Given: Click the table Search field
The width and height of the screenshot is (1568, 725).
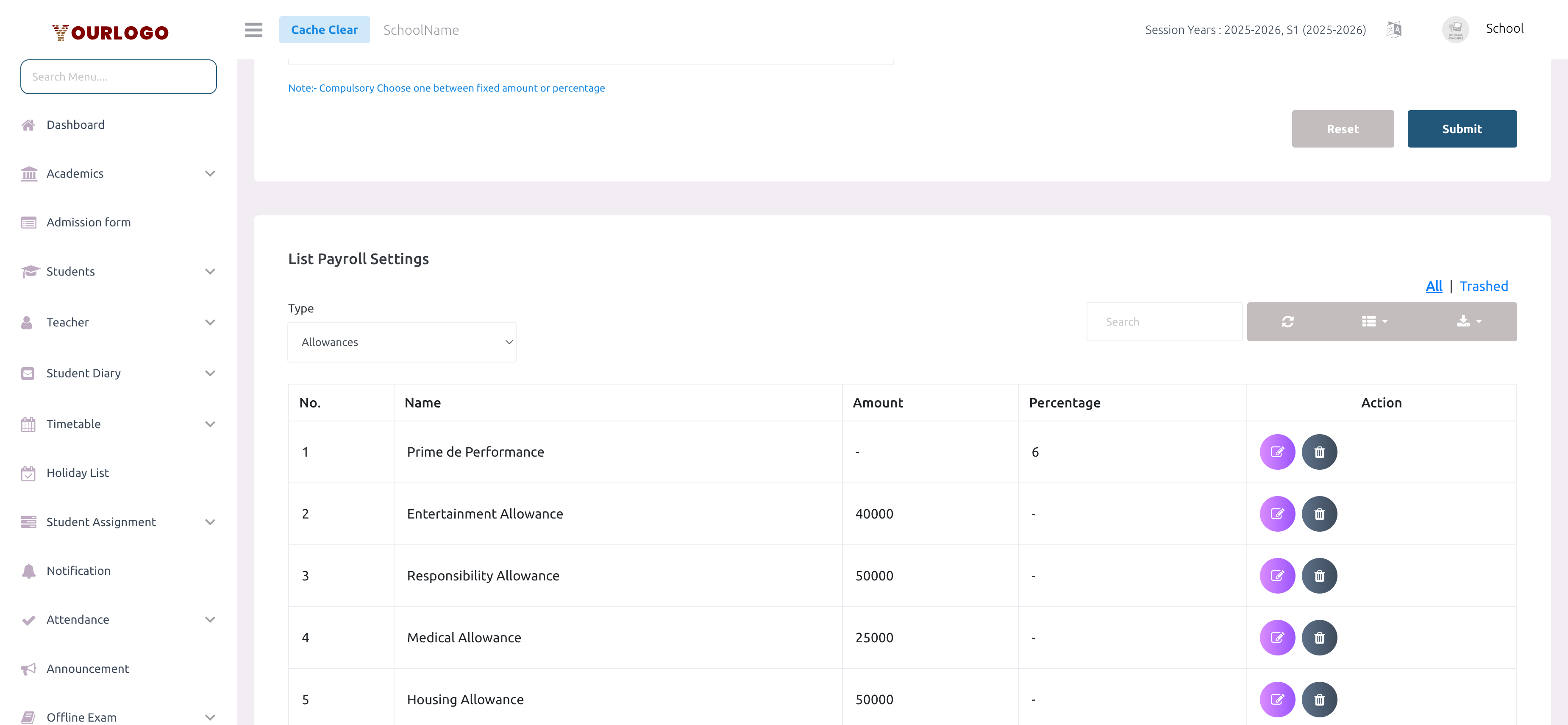Looking at the screenshot, I should pyautogui.click(x=1164, y=321).
